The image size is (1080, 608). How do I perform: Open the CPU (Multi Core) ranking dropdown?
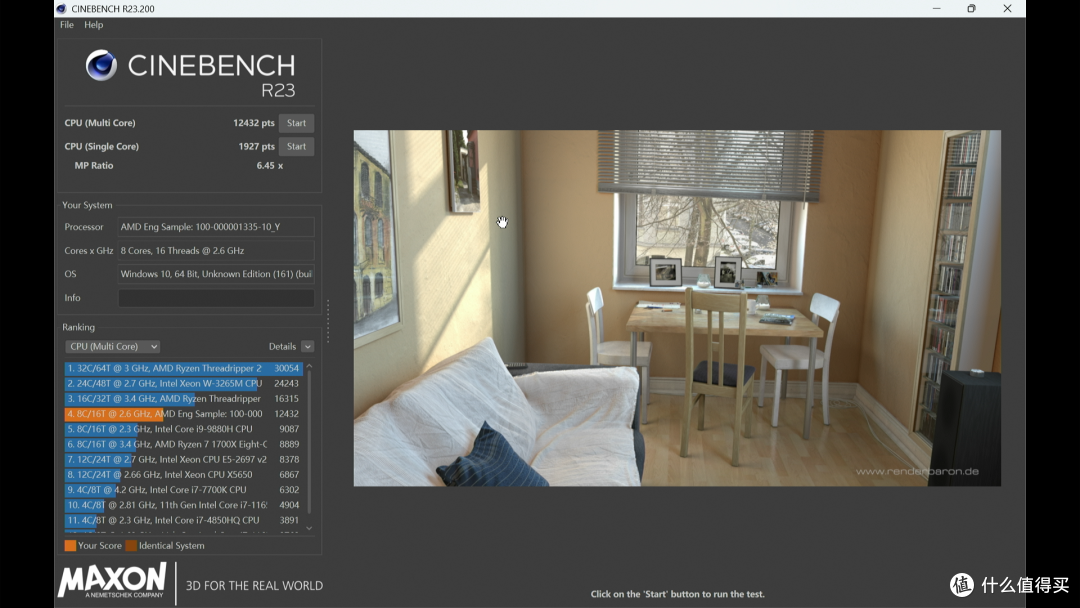113,346
